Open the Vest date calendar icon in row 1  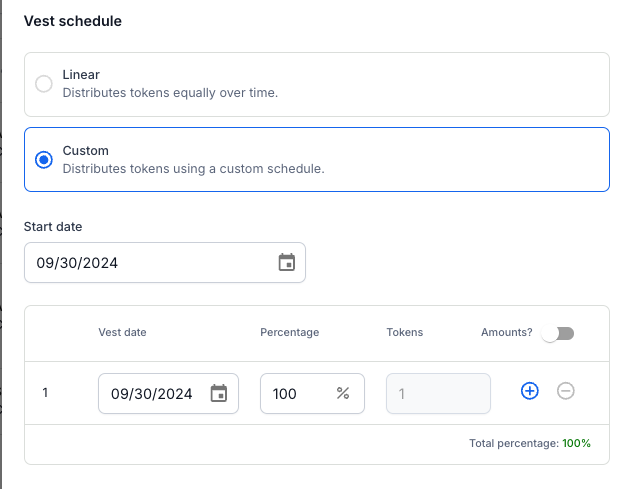[219, 393]
